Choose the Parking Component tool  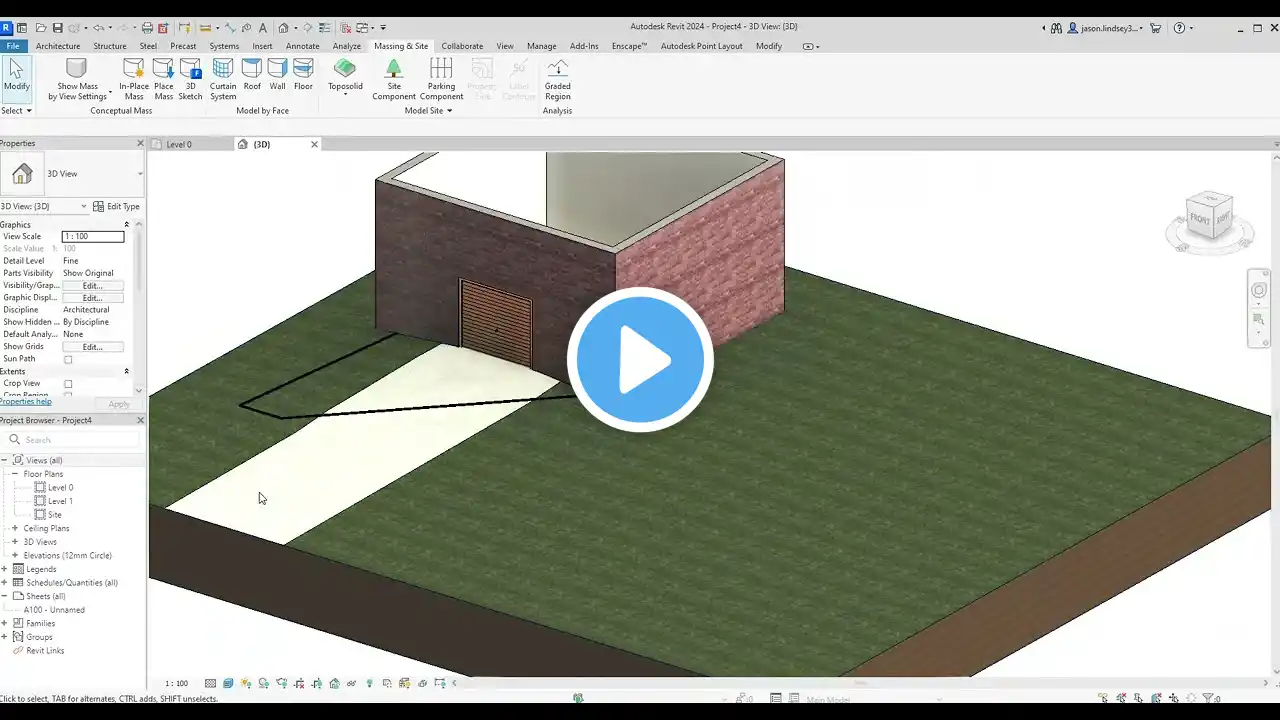pyautogui.click(x=441, y=79)
